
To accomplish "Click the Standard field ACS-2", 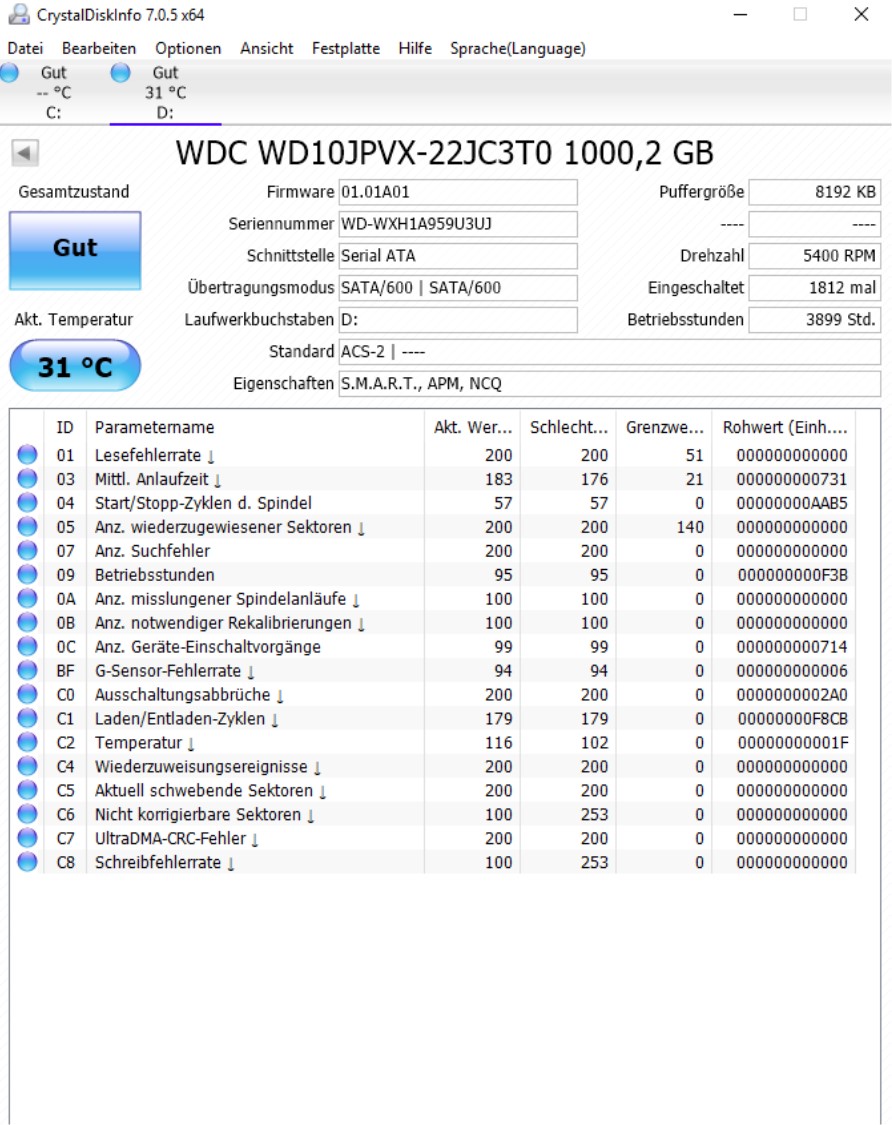I will tap(609, 352).
